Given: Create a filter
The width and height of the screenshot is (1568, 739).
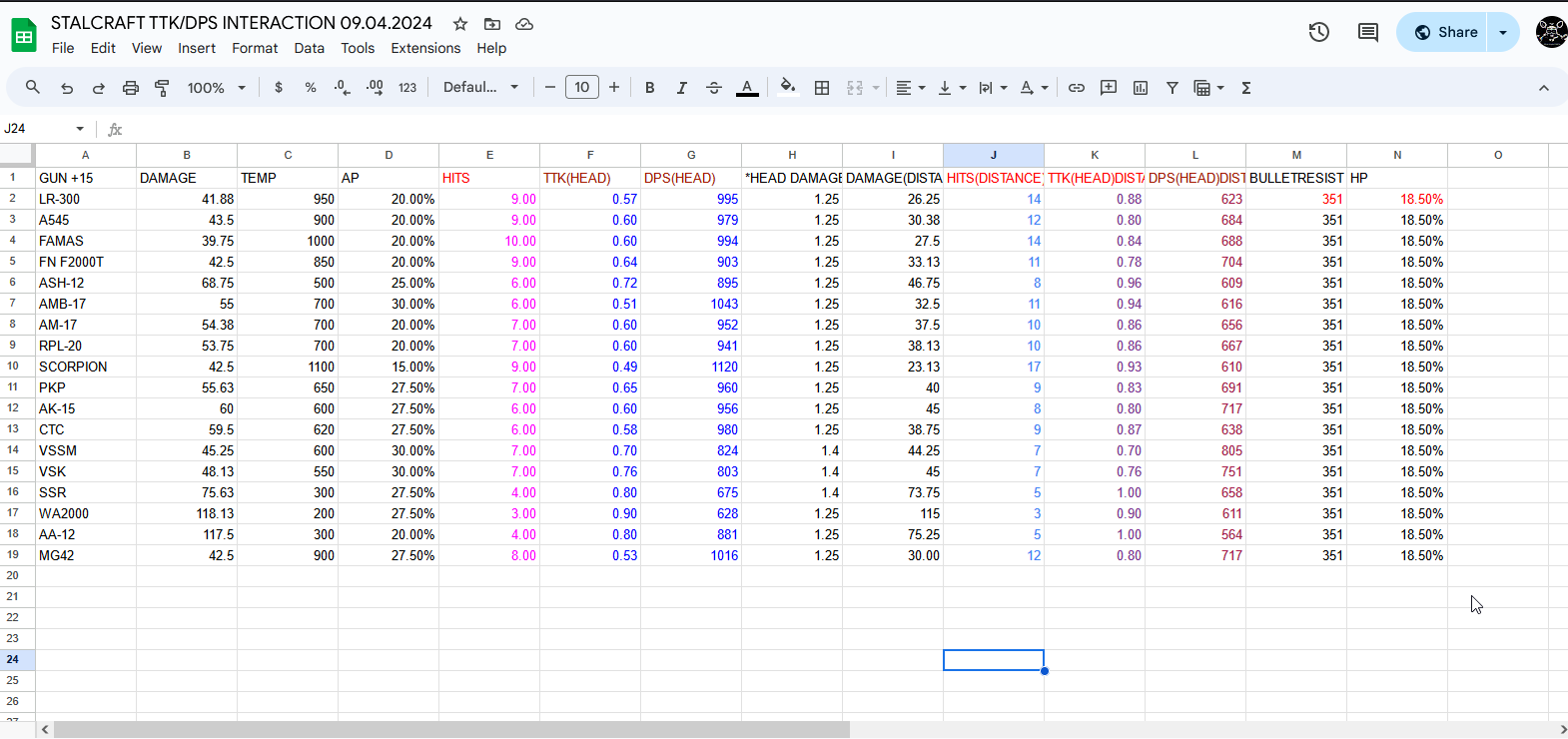Looking at the screenshot, I should pos(1173,88).
